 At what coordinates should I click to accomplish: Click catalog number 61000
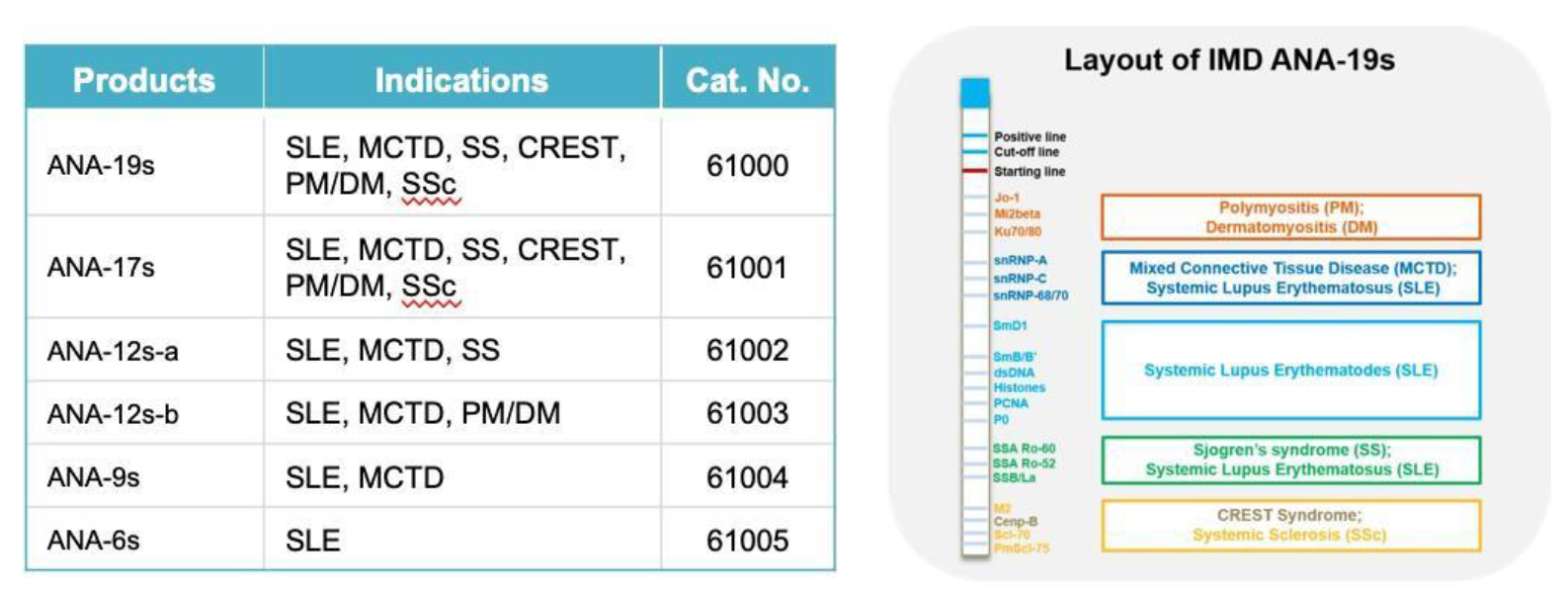pos(747,165)
